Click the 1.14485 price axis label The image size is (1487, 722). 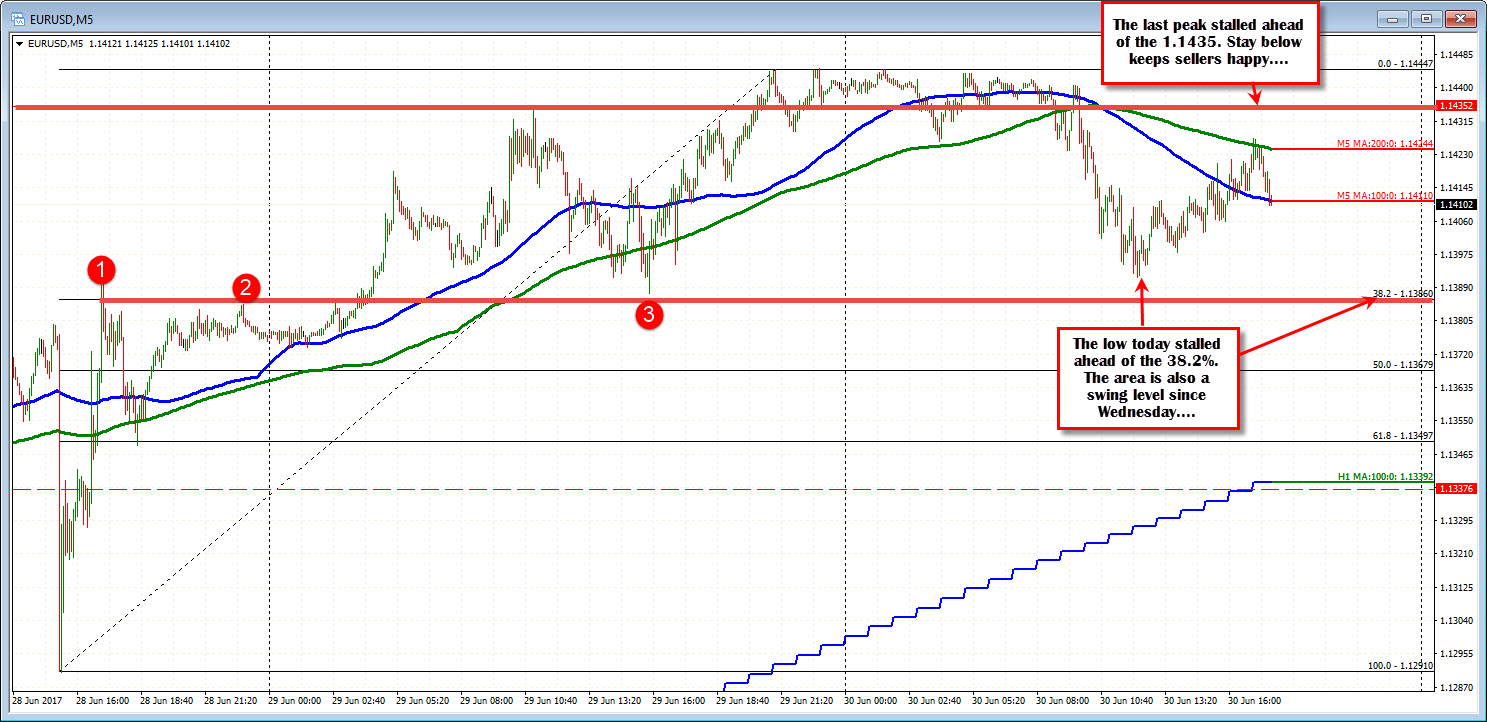tap(1455, 55)
